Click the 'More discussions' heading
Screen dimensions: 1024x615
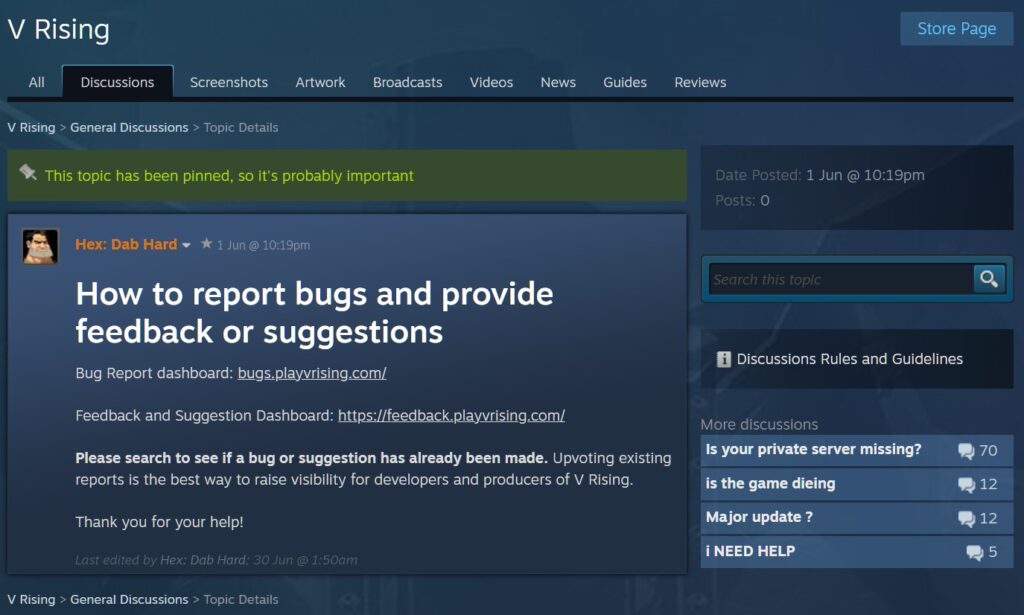[759, 424]
